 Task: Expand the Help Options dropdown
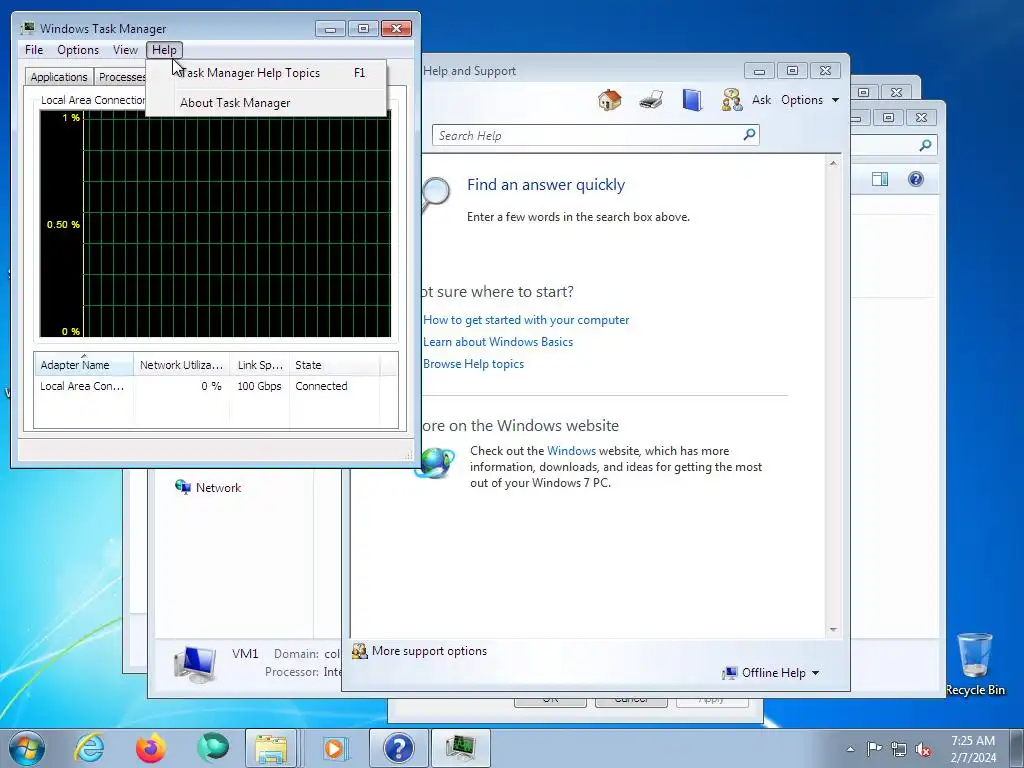[810, 100]
